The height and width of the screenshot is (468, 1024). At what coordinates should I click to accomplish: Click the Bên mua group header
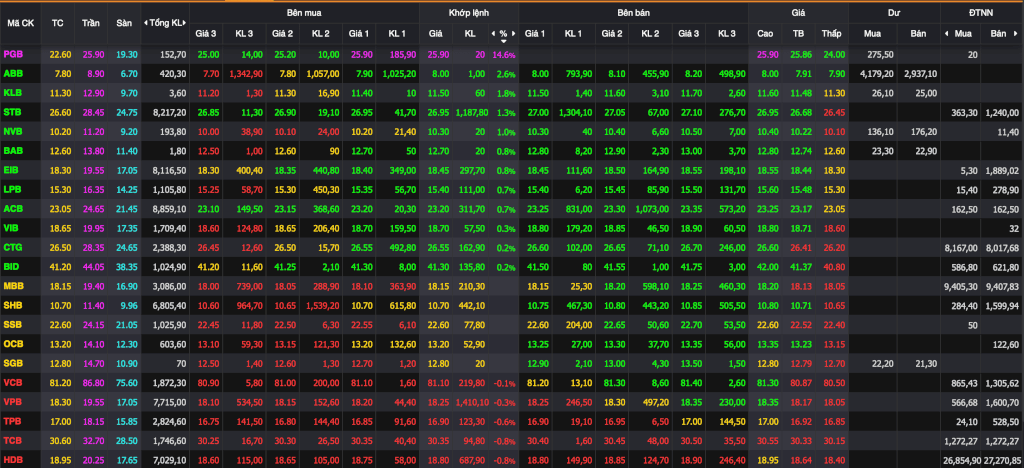pos(304,12)
